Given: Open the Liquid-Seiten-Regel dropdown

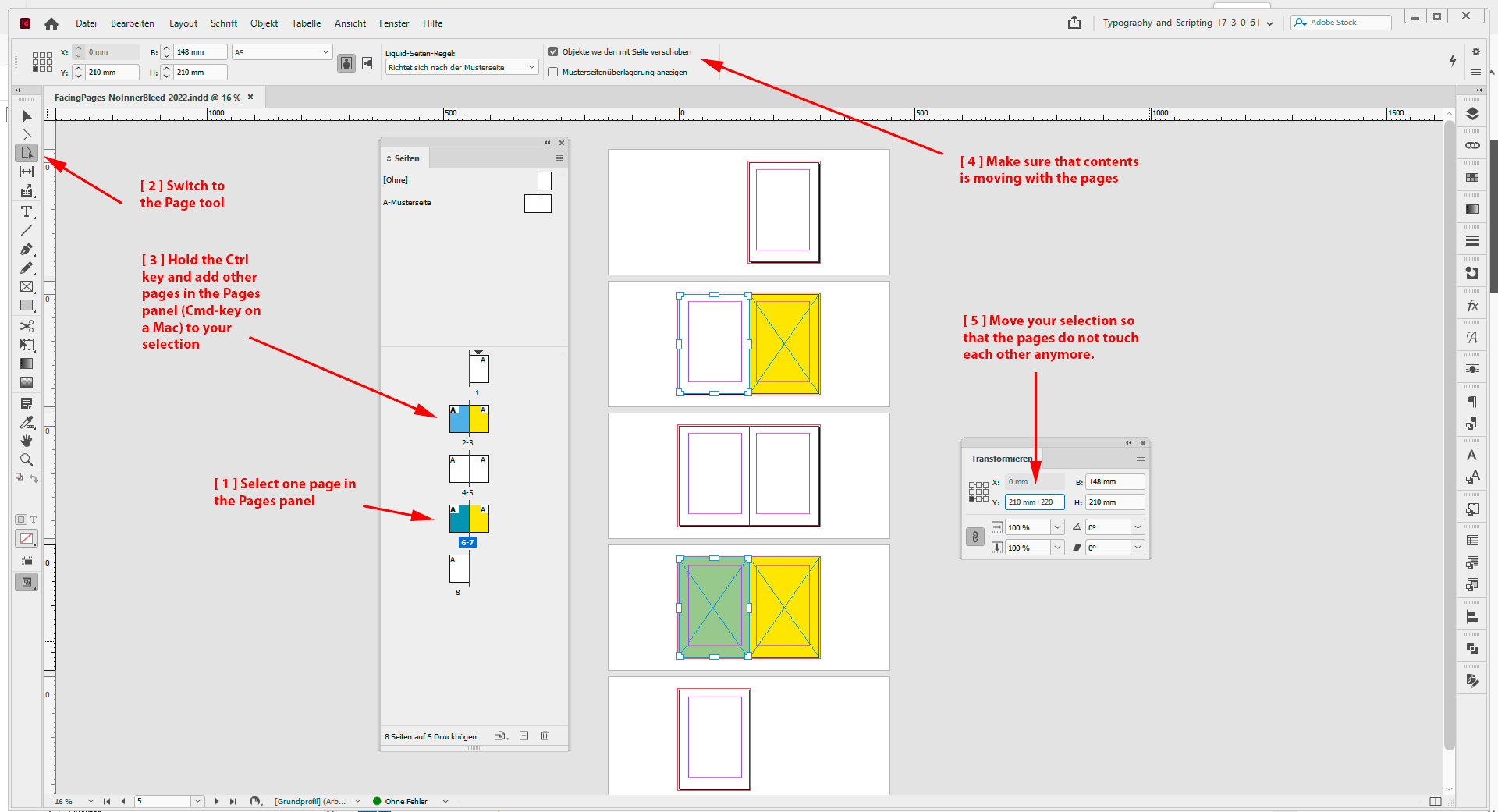Looking at the screenshot, I should pyautogui.click(x=531, y=67).
